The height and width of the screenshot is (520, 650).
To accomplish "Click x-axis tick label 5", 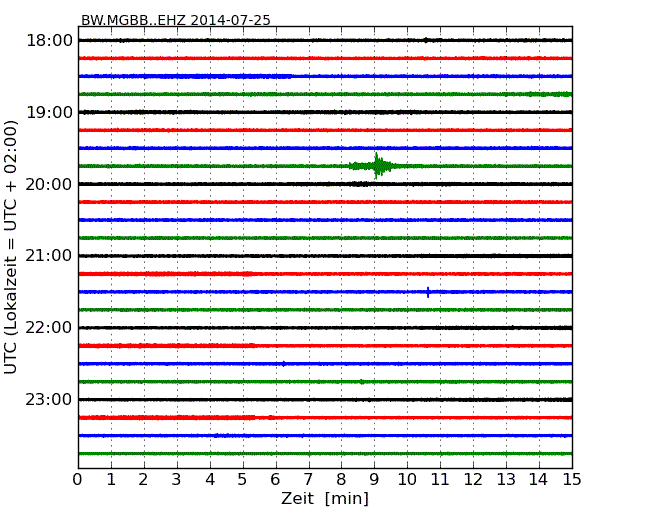I will tap(243, 480).
